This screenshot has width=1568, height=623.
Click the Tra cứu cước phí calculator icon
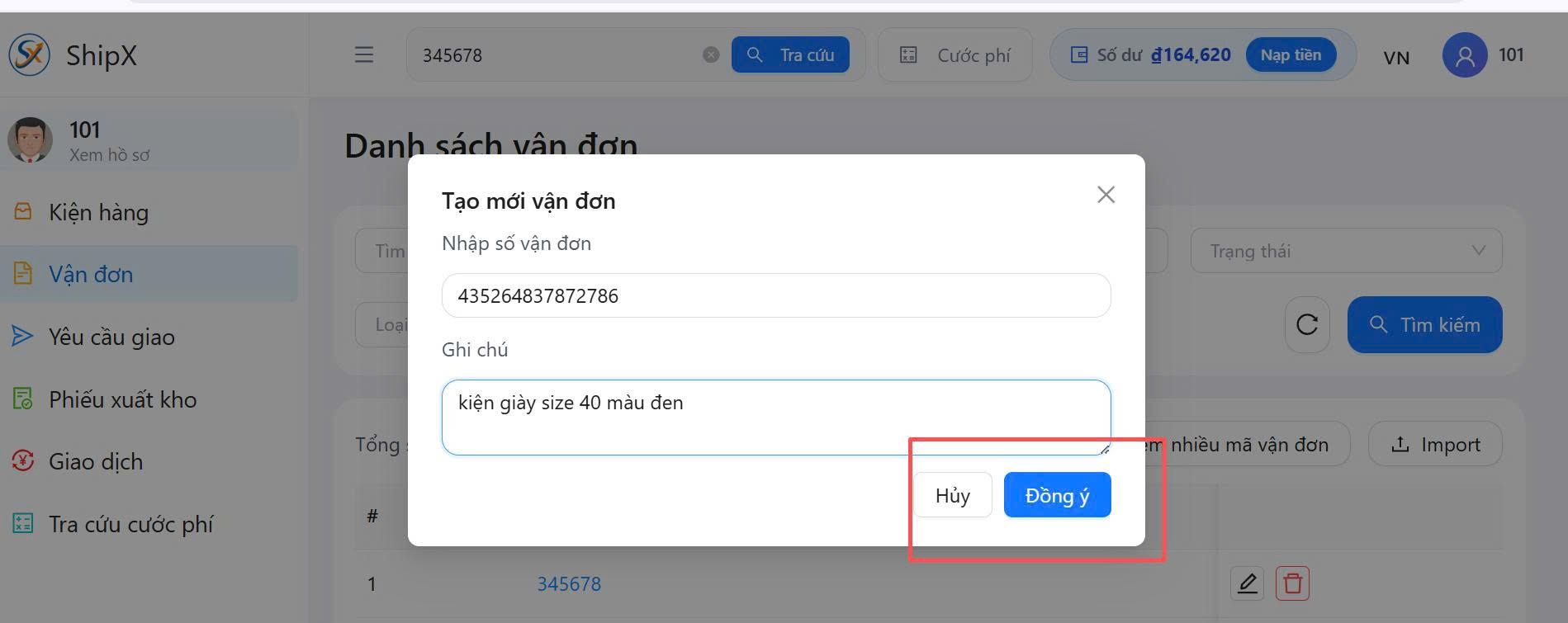tap(23, 523)
